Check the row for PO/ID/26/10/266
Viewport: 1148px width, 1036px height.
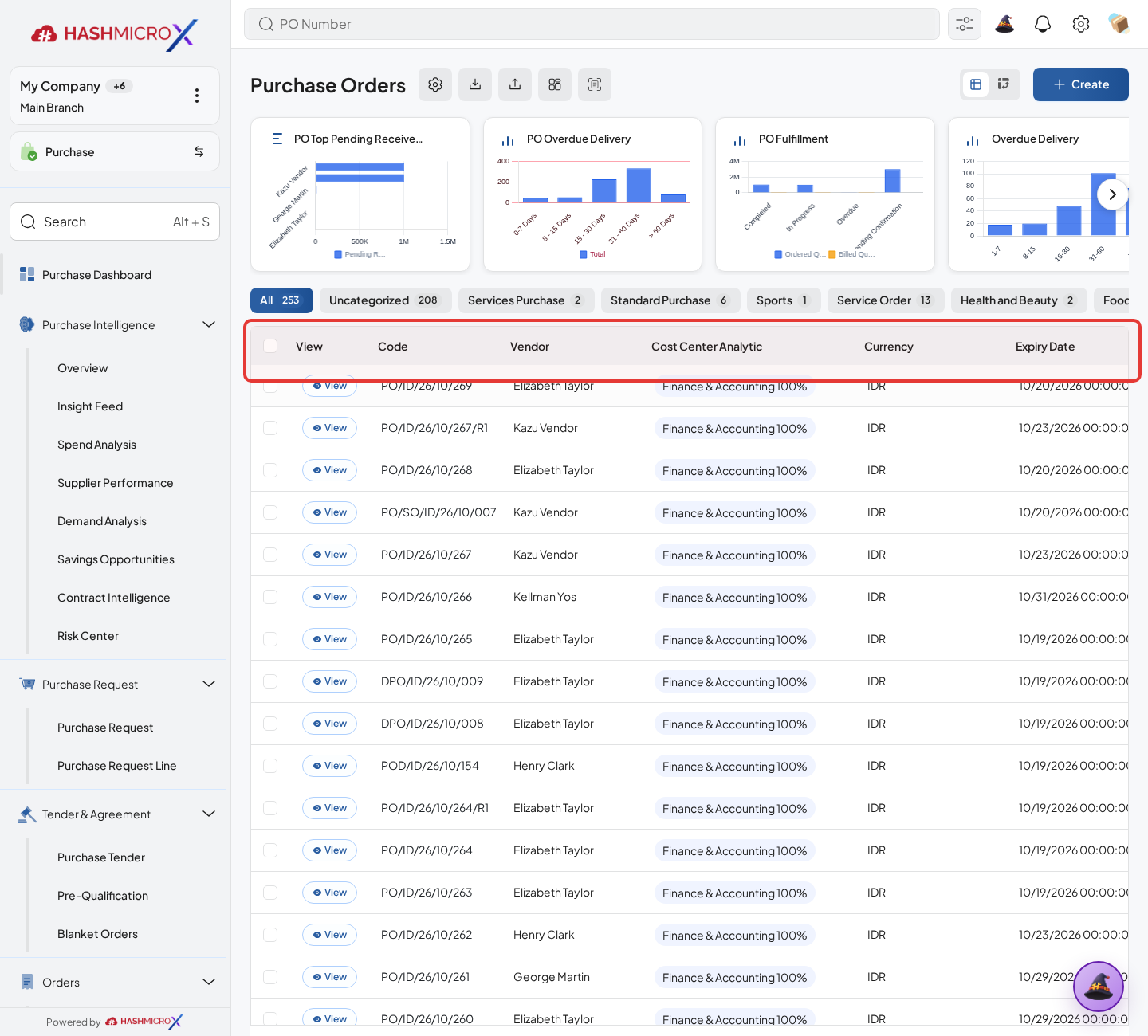[270, 597]
